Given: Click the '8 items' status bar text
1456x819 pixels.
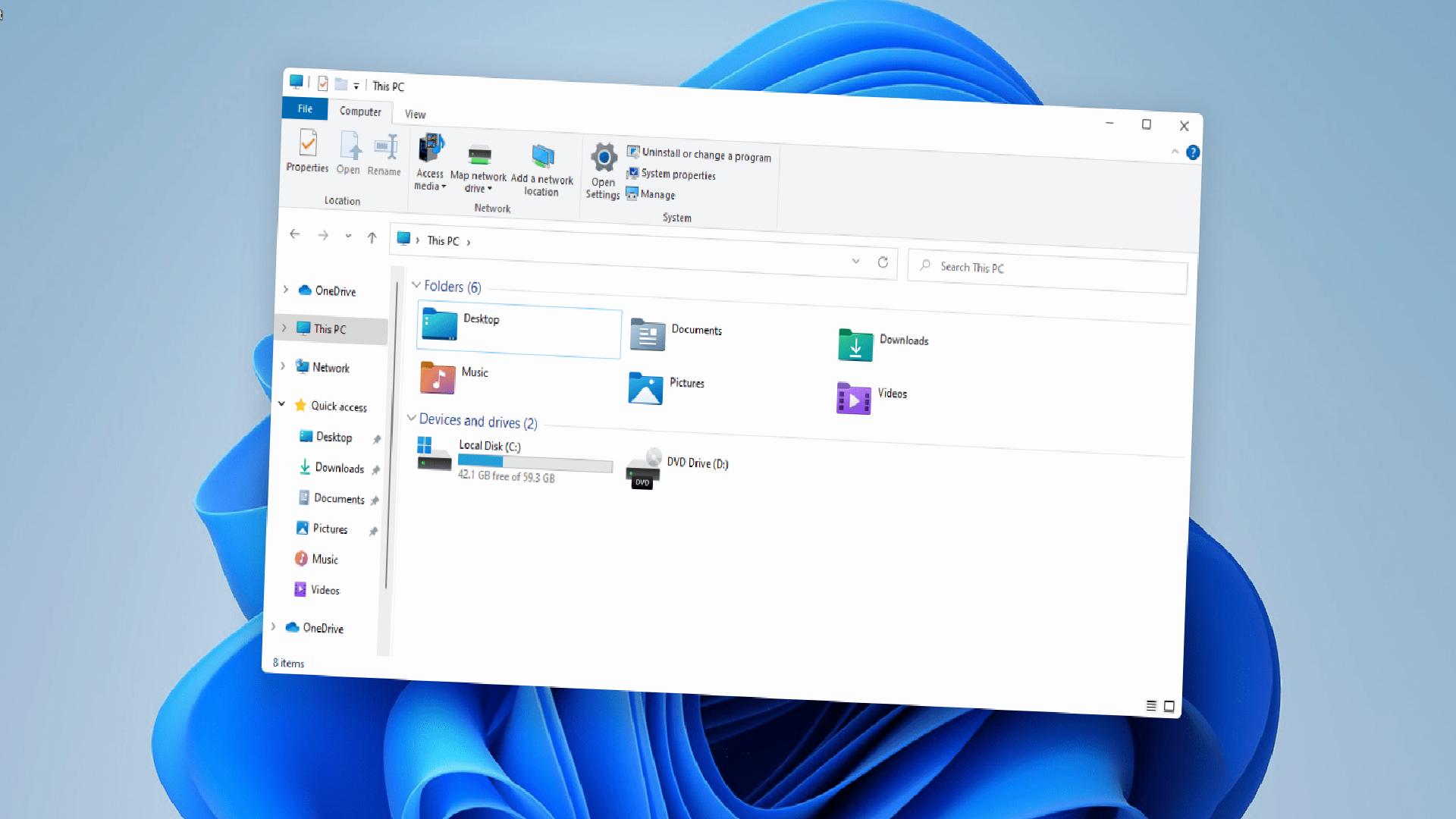Looking at the screenshot, I should pyautogui.click(x=289, y=663).
